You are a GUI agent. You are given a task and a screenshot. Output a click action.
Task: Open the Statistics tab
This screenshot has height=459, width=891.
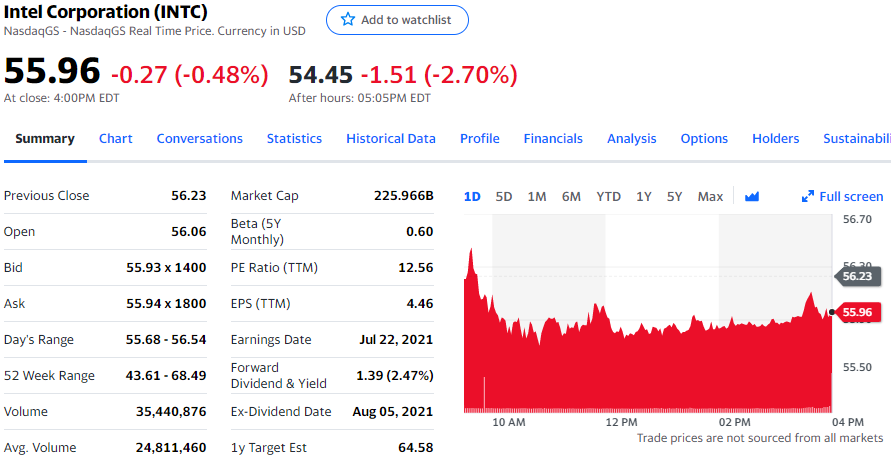(x=294, y=139)
